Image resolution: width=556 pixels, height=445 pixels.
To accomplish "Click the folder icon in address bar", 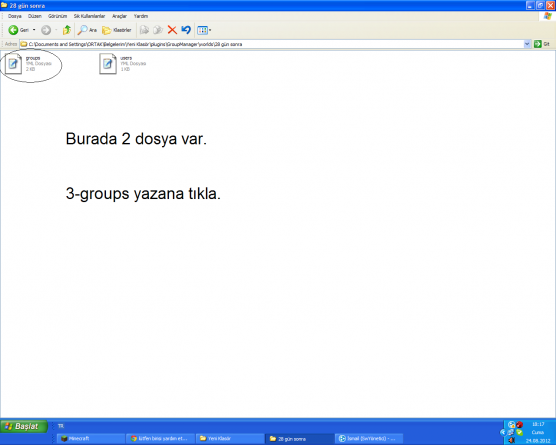I will click(24, 44).
